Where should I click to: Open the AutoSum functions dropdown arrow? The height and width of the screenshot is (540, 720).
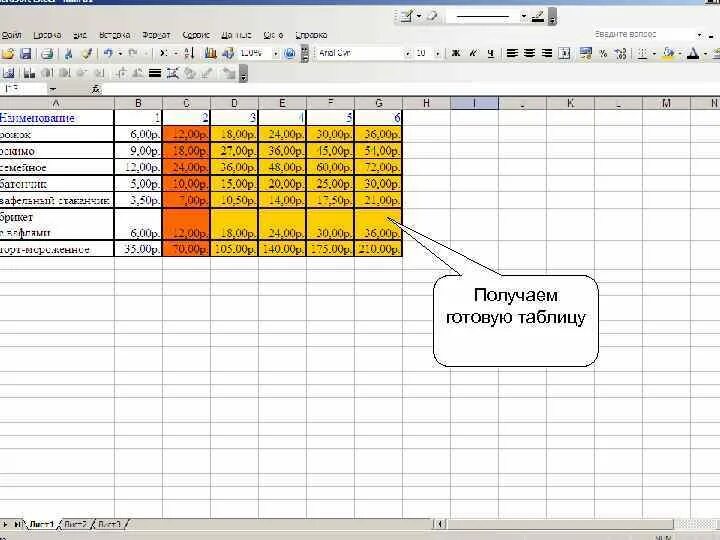click(x=176, y=54)
